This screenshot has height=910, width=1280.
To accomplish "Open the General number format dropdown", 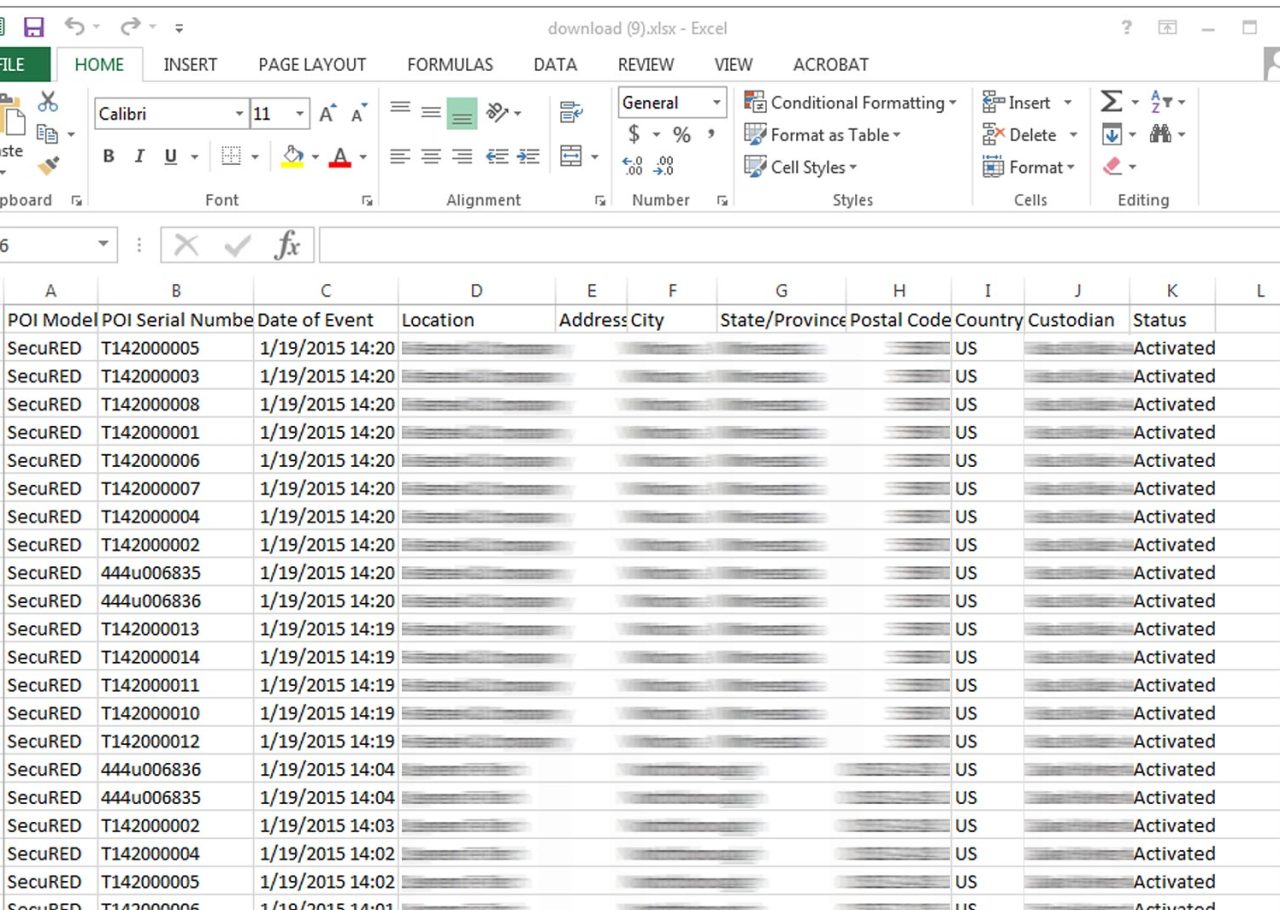I will [x=670, y=103].
